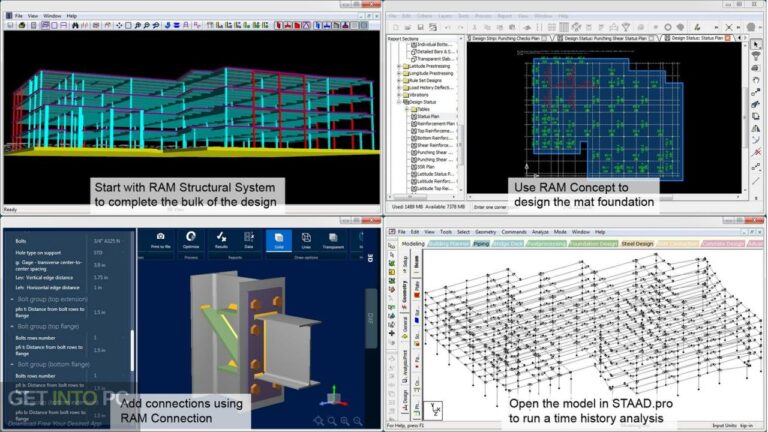Click green print icon in RAM Structural toolbar

tap(22, 25)
